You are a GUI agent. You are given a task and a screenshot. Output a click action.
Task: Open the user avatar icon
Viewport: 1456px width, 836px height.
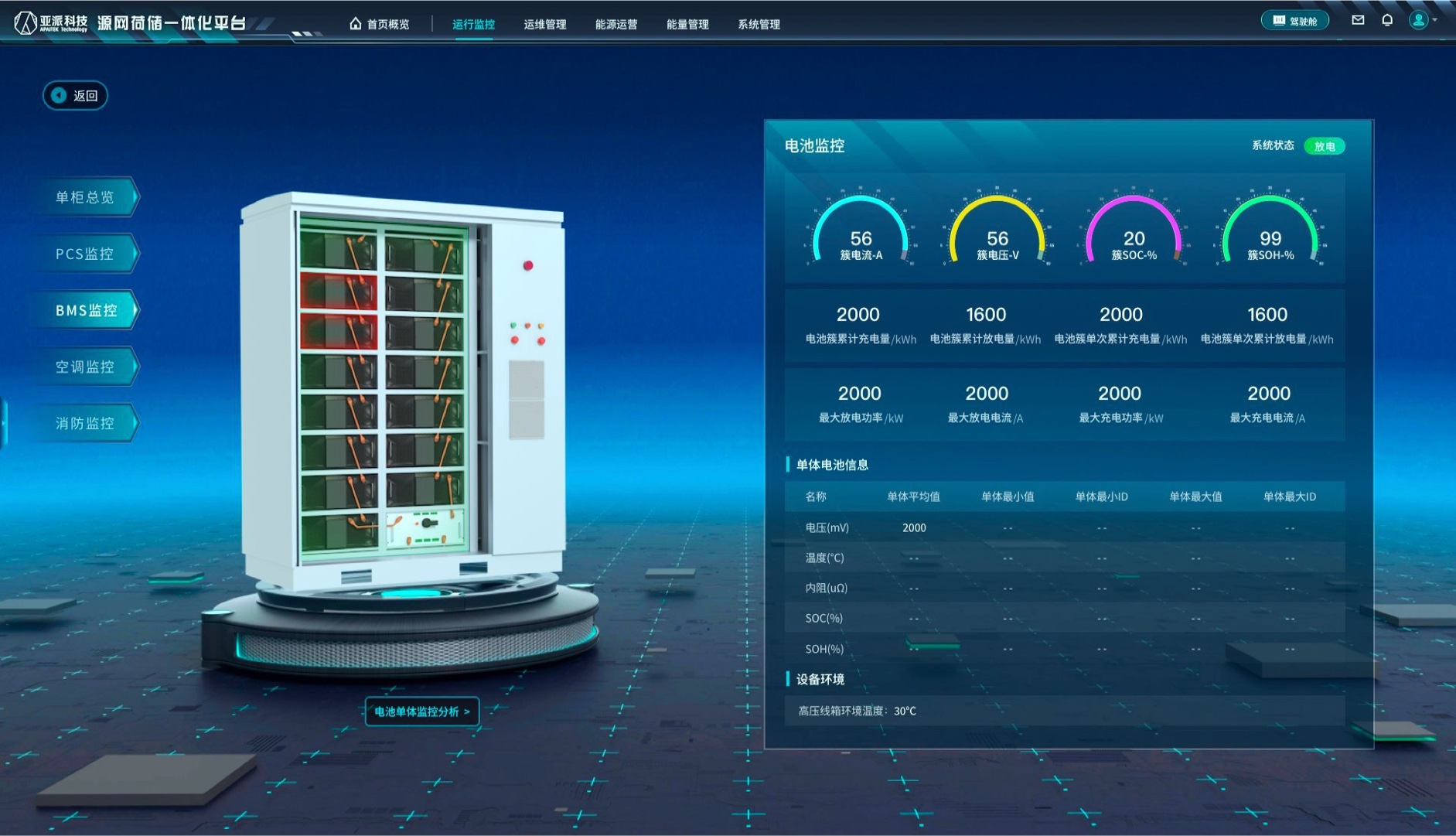(x=1418, y=20)
